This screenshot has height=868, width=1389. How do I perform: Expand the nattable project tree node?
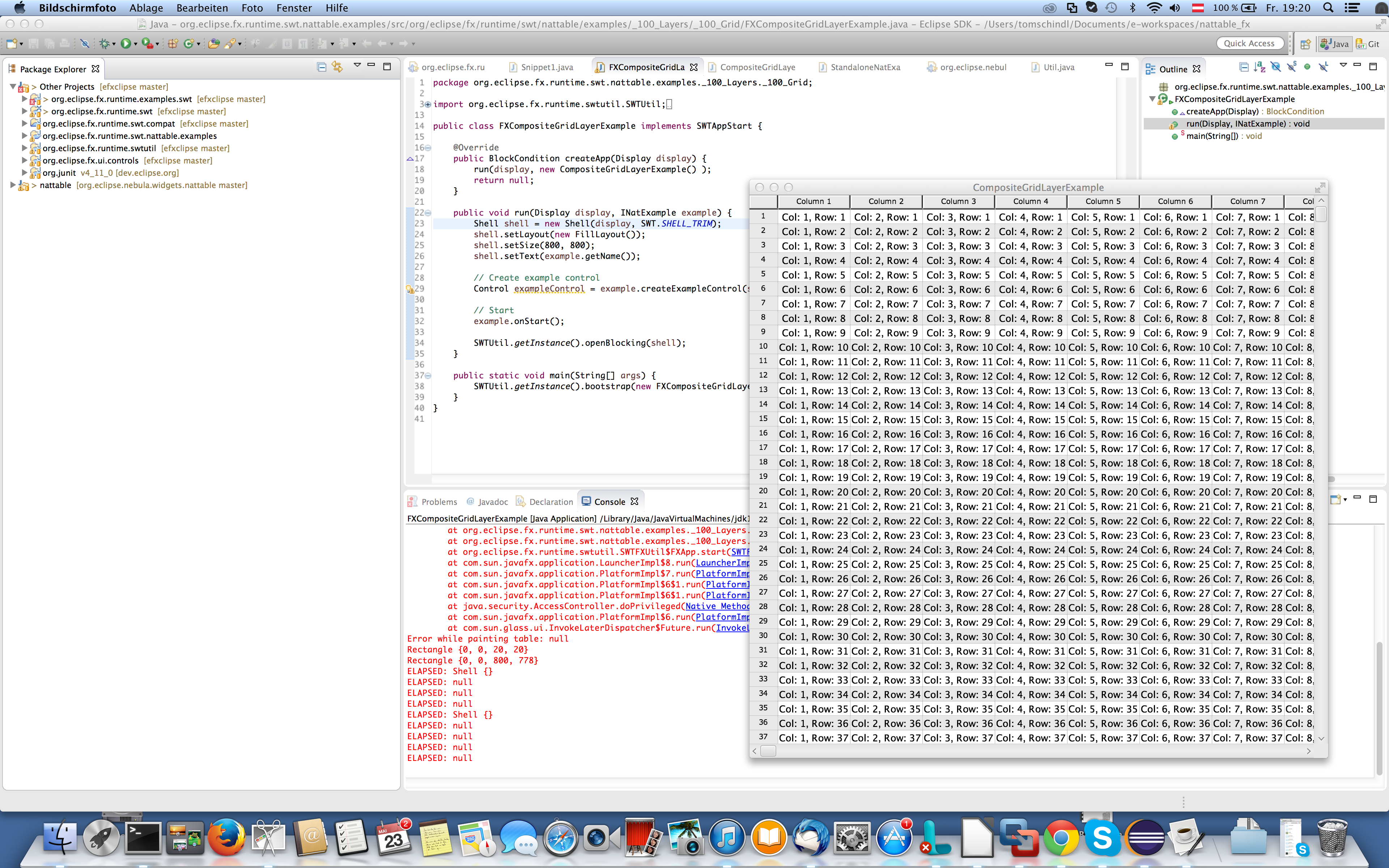13,186
